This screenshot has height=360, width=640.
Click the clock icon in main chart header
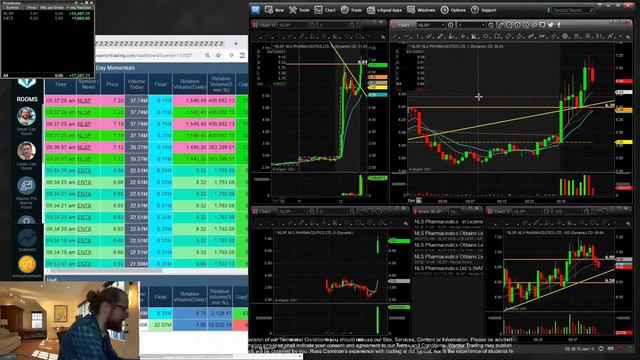tap(450, 25)
